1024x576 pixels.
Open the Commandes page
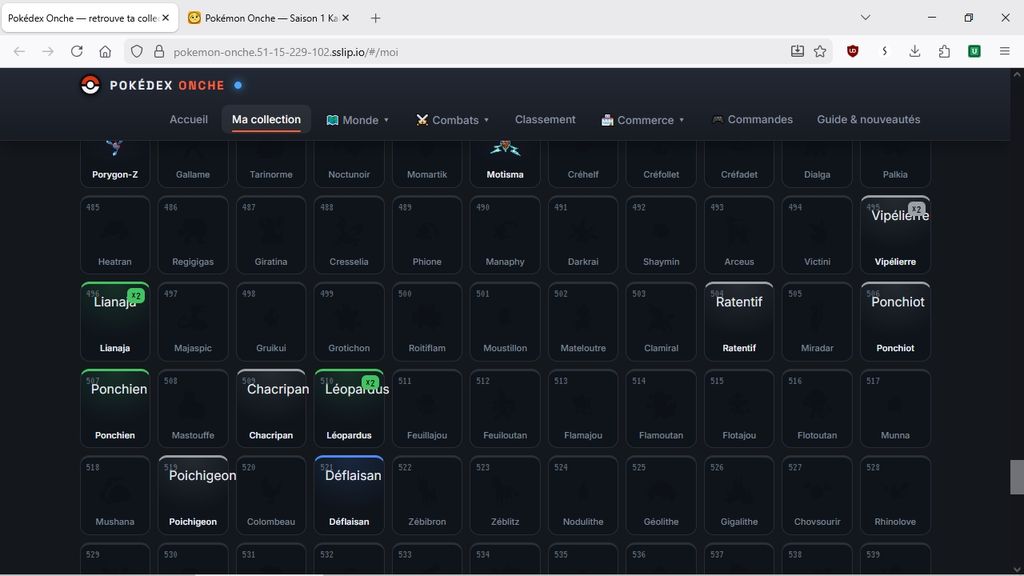(752, 120)
